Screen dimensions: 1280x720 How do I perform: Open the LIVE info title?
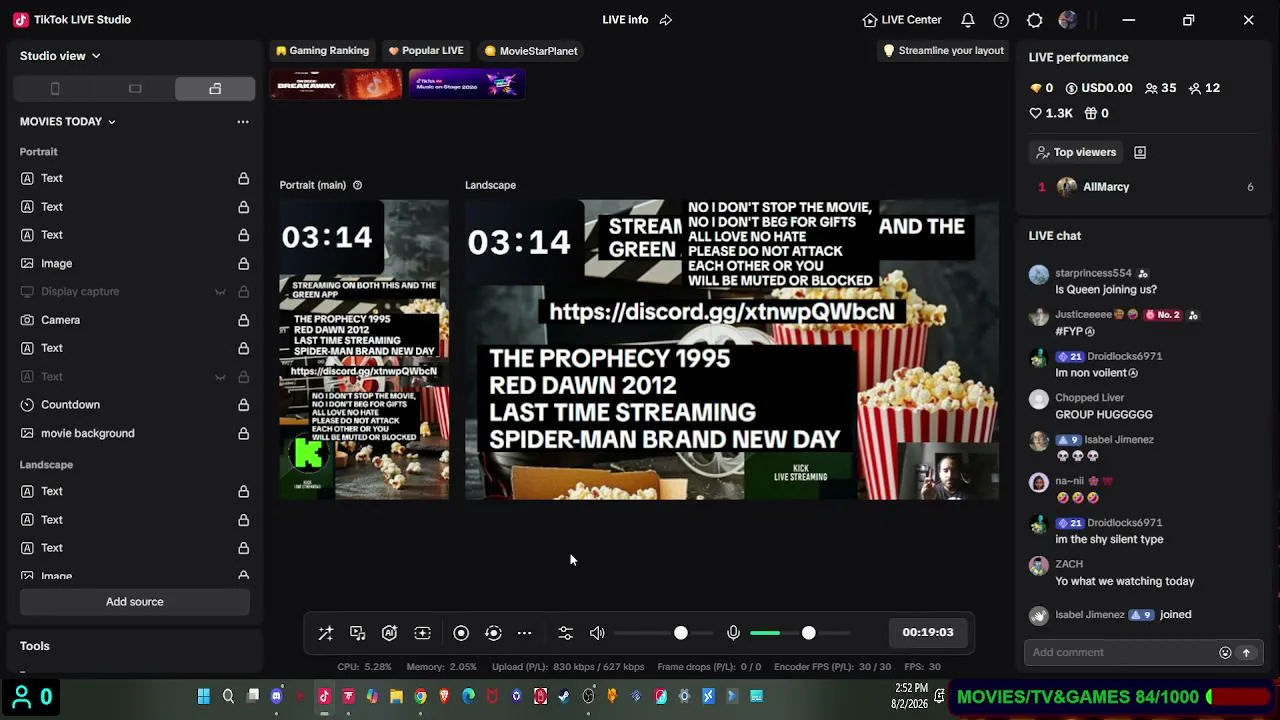click(x=625, y=20)
